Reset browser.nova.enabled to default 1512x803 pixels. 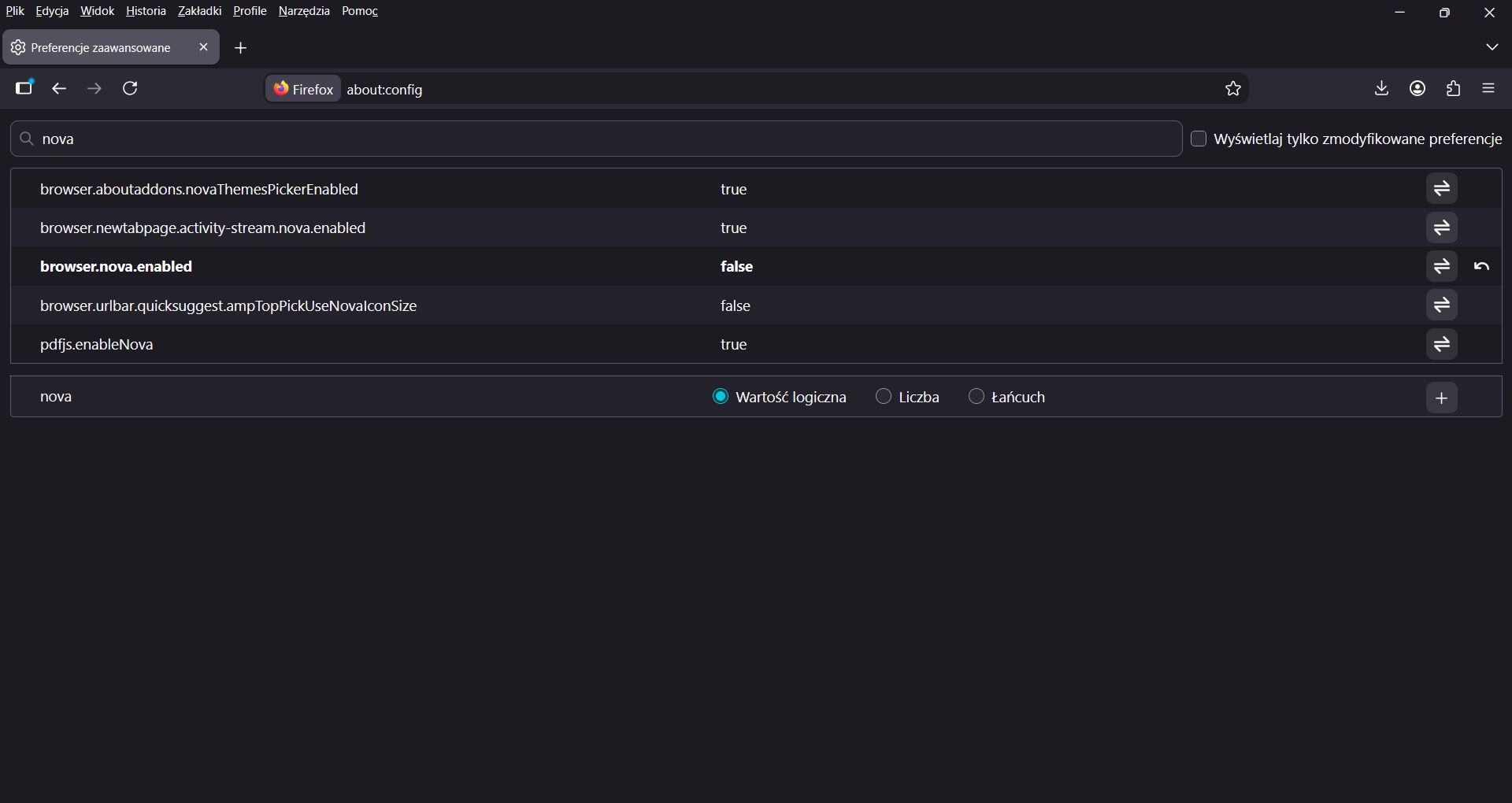[1481, 266]
